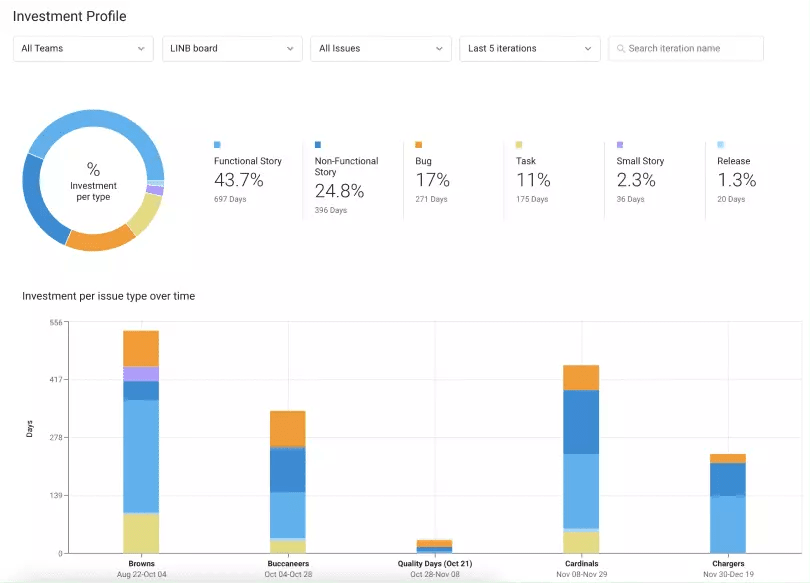Change the Last 5 iterations range
The height and width of the screenshot is (585, 811).
[x=530, y=49]
